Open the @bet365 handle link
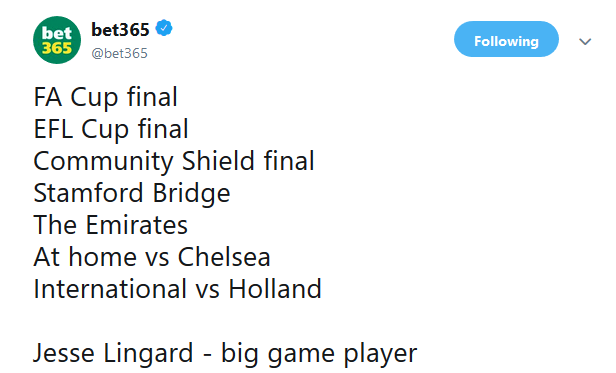Viewport: 616px width, 373px height. pos(119,53)
